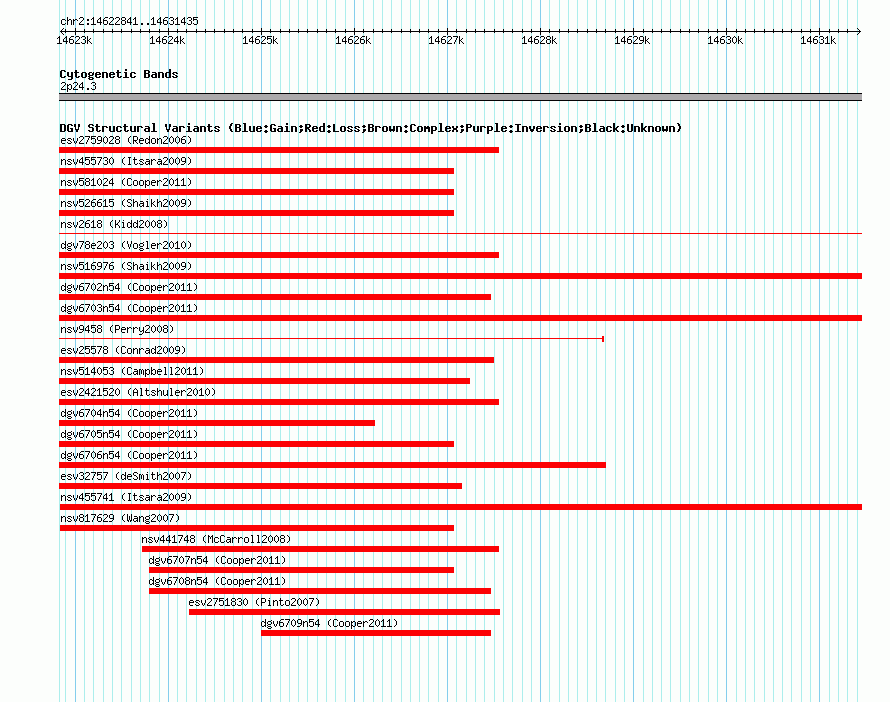890x702 pixels.
Task: Open nsv526615 (Shaikh2009) variant details
Action: 126,203
